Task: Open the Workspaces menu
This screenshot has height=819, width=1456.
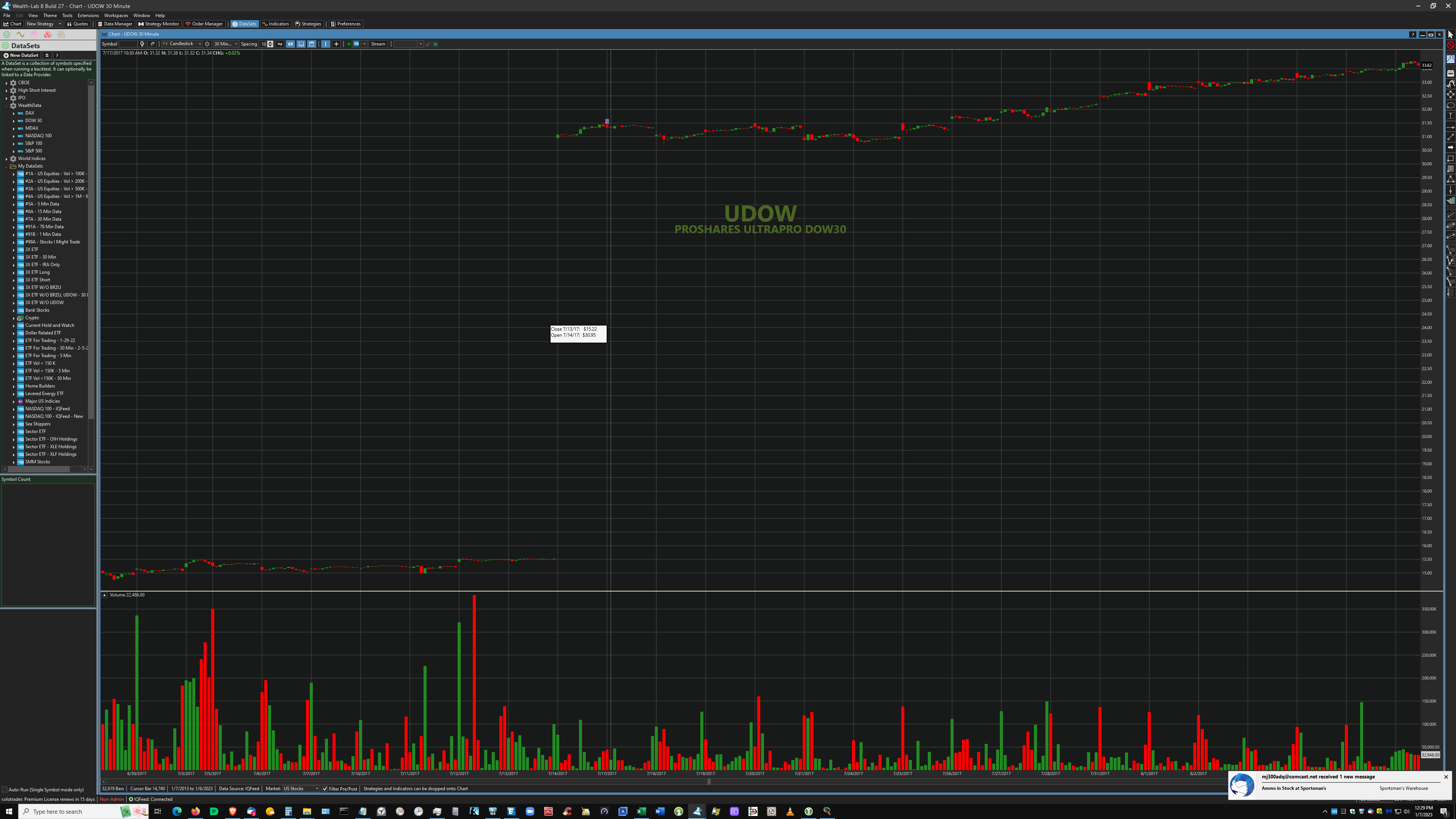Action: coord(116,15)
